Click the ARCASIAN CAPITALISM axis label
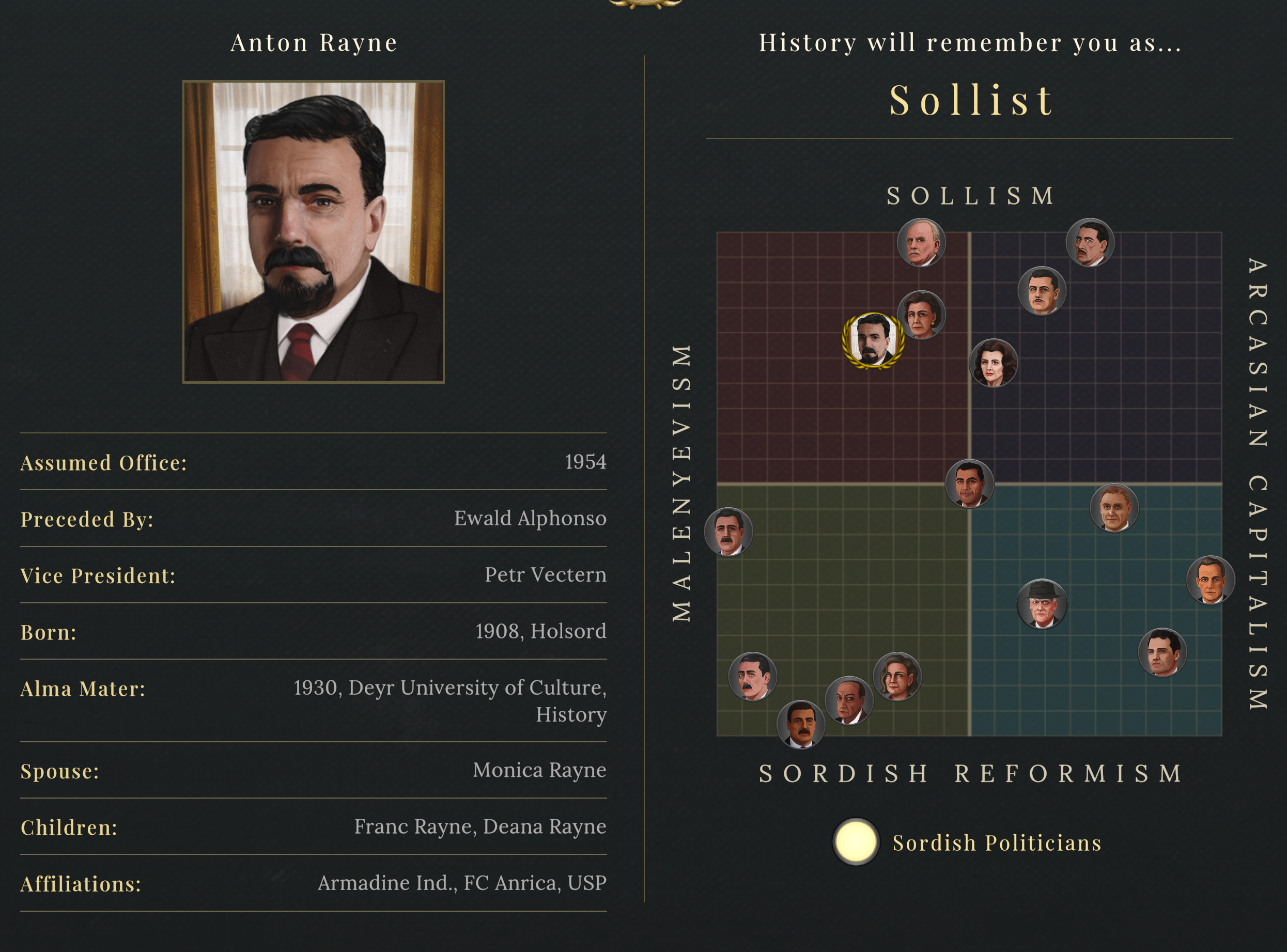Viewport: 1287px width, 952px height. (1258, 484)
